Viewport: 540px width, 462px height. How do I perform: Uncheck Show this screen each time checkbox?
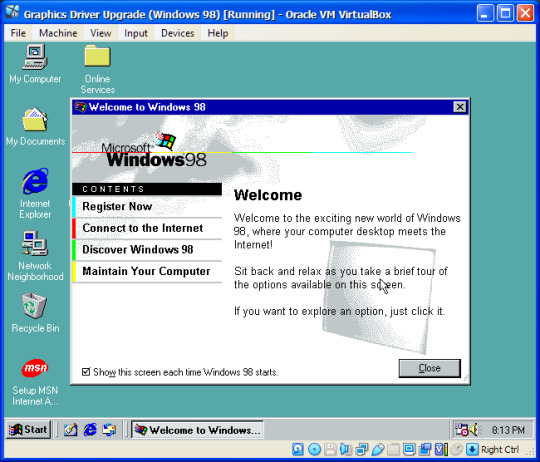pos(86,372)
